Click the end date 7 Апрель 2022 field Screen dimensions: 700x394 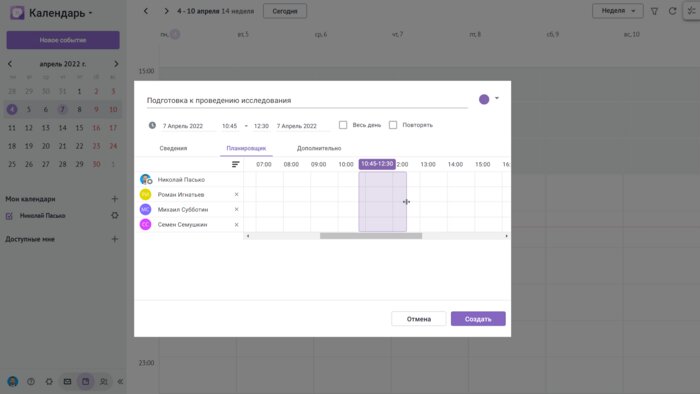[303, 126]
